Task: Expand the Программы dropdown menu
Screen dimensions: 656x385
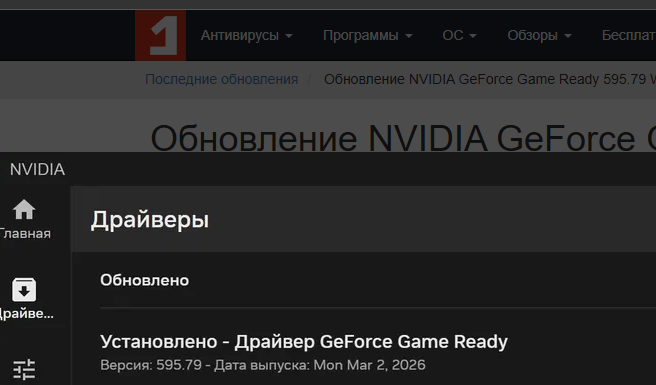Action: click(x=367, y=36)
